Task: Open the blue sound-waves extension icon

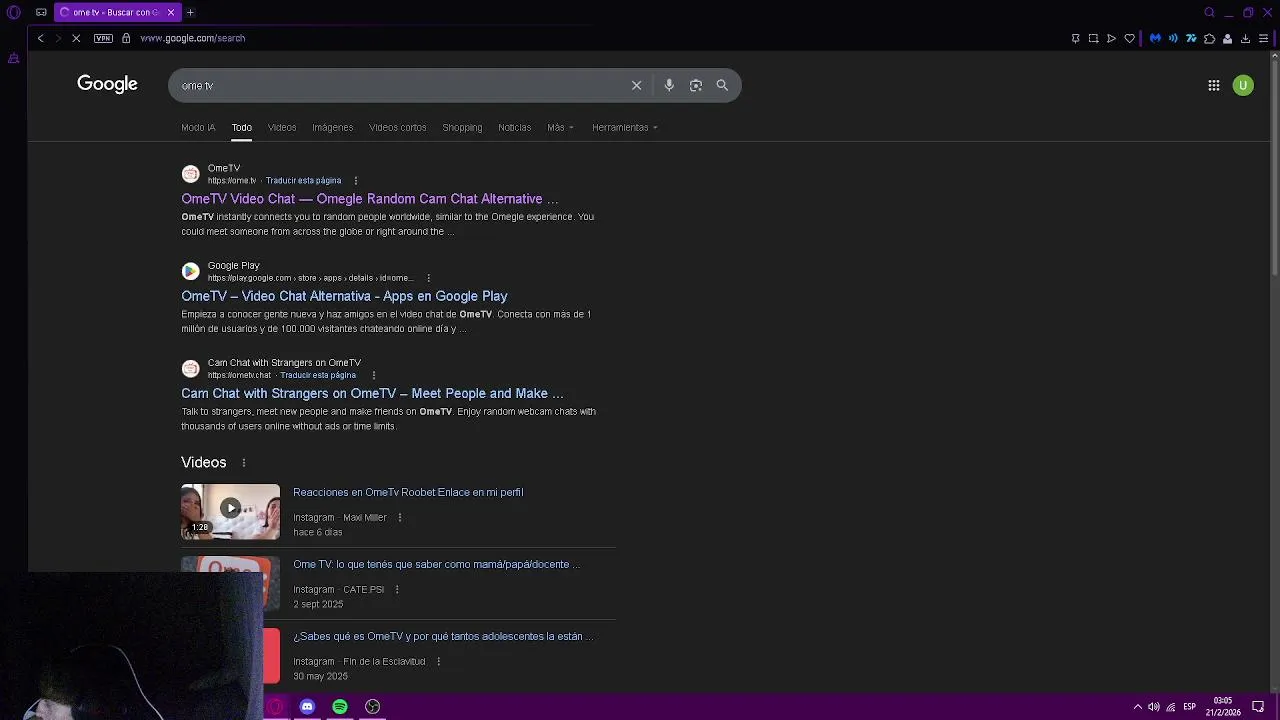Action: [x=1174, y=38]
